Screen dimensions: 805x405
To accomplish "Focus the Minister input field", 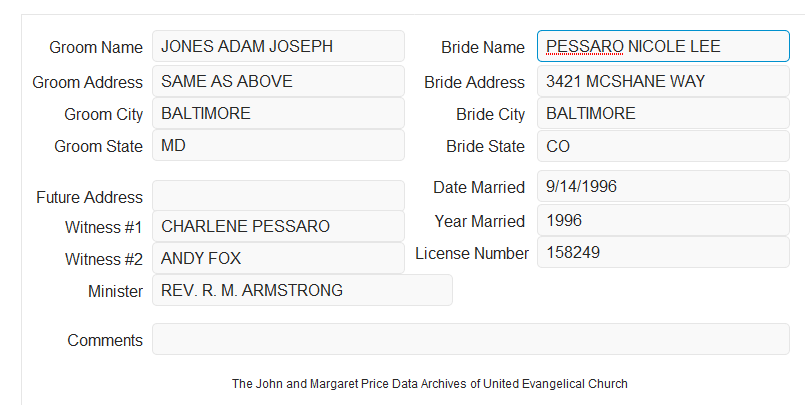I will pyautogui.click(x=302, y=290).
